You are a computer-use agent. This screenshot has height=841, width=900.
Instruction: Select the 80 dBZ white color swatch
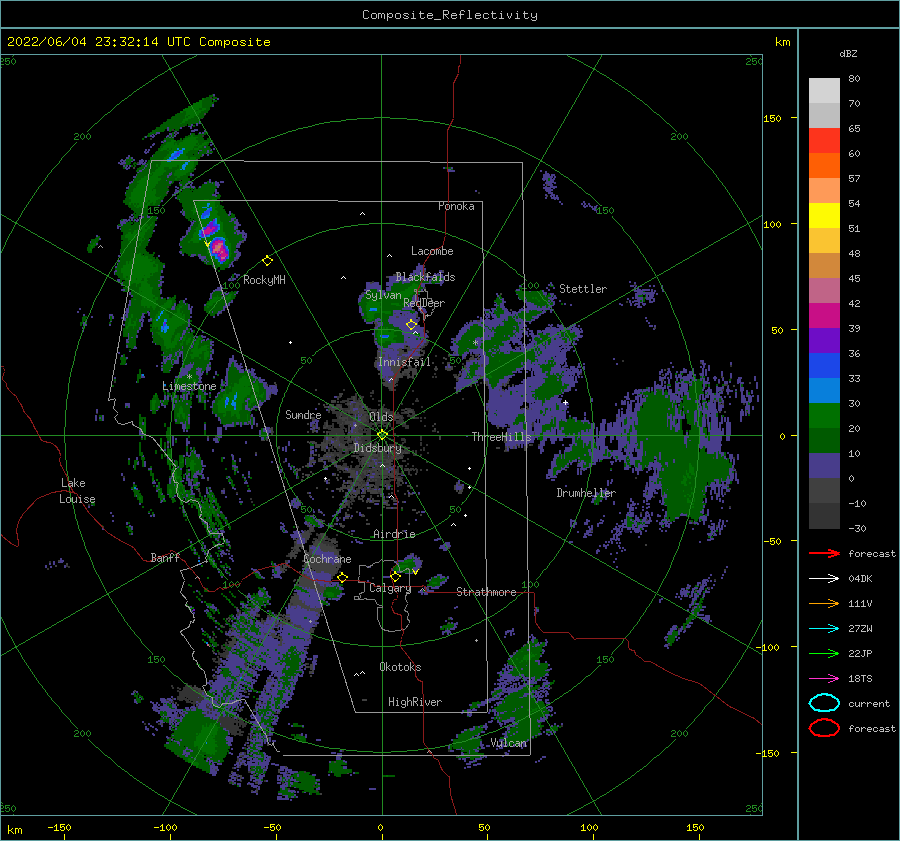[824, 90]
